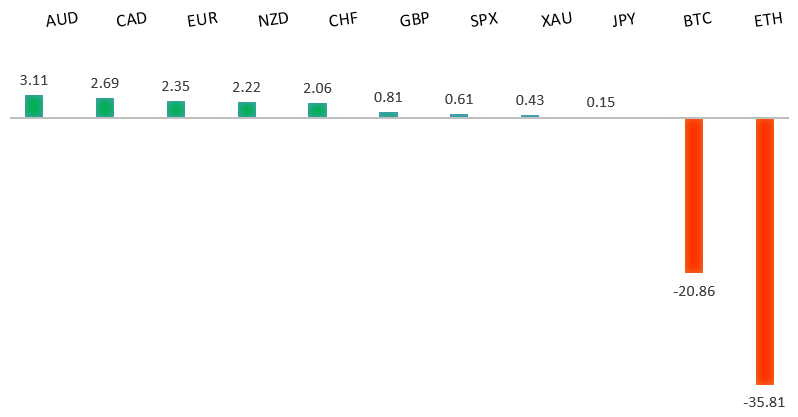Select the ETH category label
This screenshot has height=417, width=798.
click(x=768, y=21)
